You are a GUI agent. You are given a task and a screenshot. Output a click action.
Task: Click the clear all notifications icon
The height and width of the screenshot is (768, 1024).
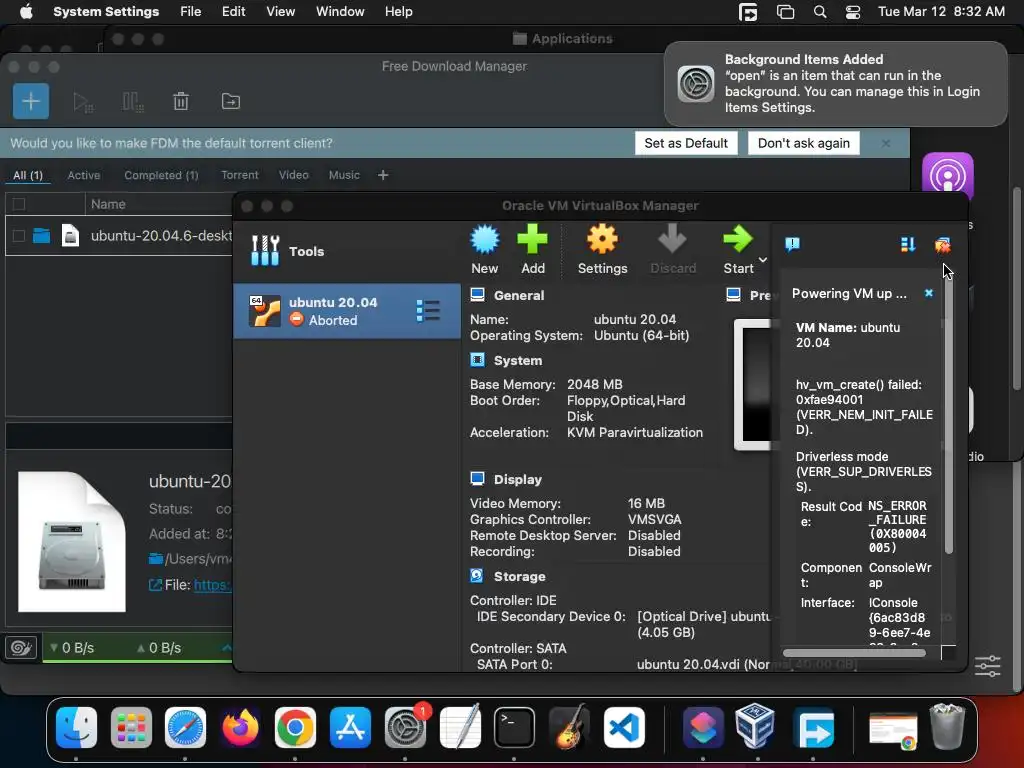[942, 244]
